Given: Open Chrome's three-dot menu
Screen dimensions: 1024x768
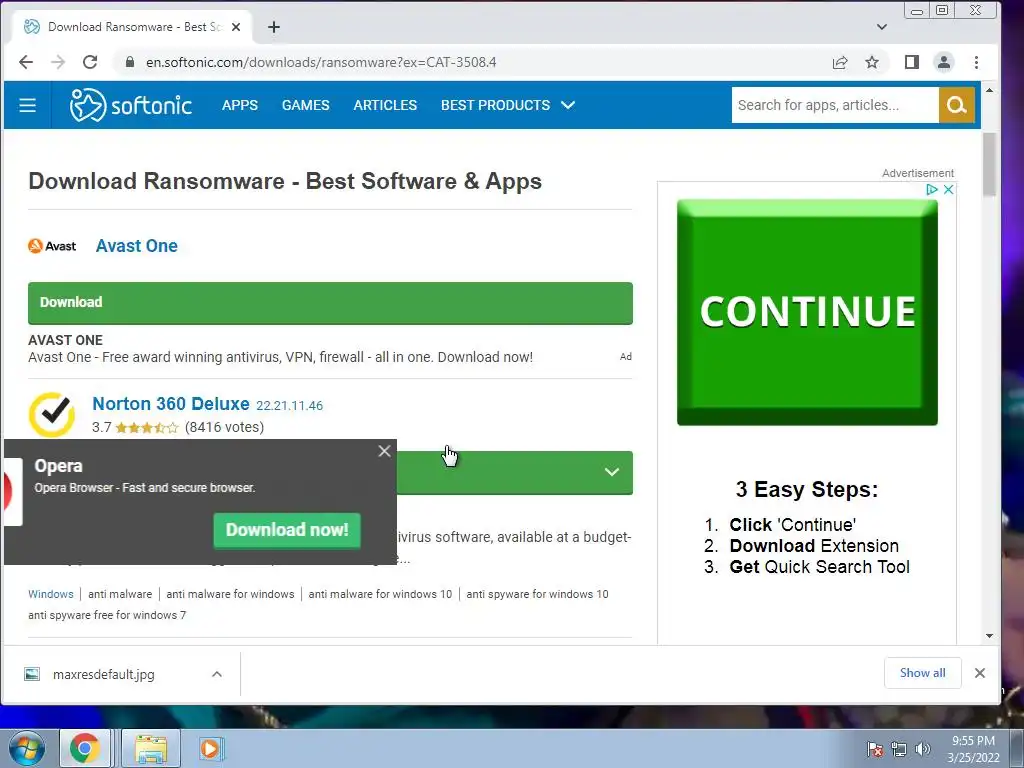Looking at the screenshot, I should [x=976, y=62].
